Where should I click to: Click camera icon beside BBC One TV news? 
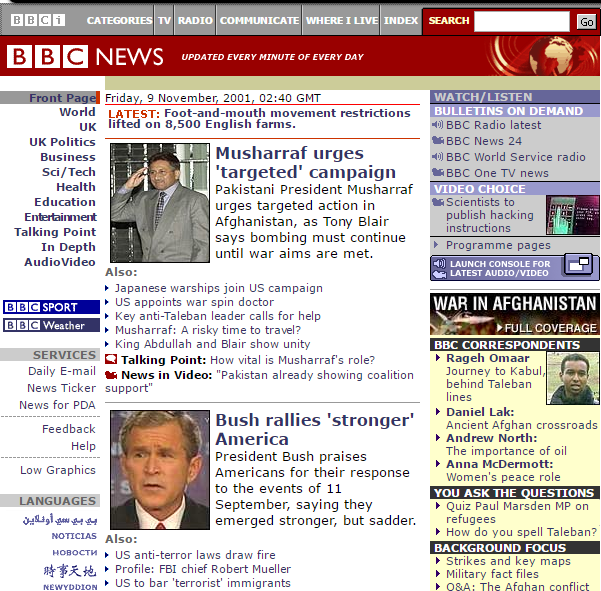point(438,172)
